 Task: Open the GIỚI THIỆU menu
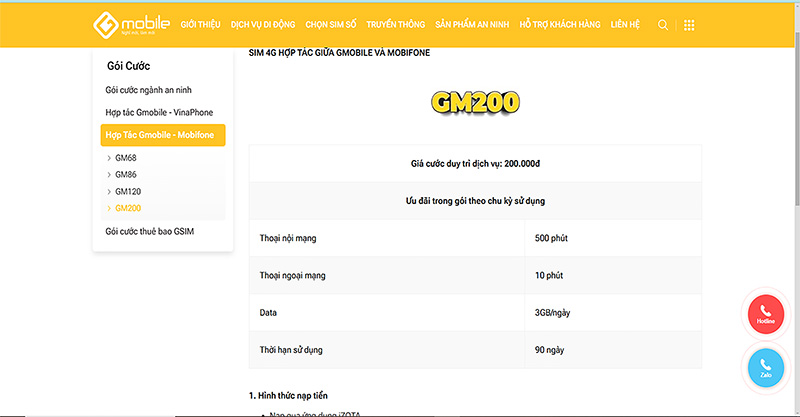(201, 24)
